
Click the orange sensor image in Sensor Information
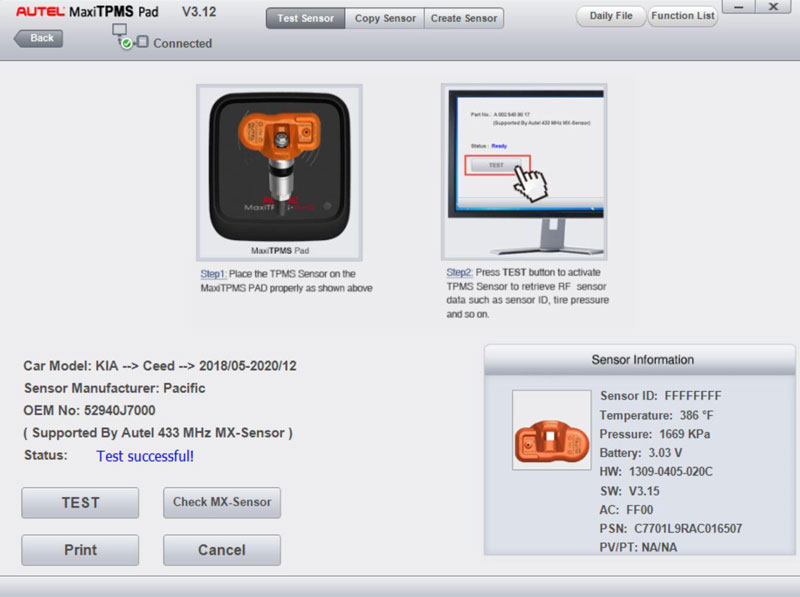pyautogui.click(x=552, y=430)
